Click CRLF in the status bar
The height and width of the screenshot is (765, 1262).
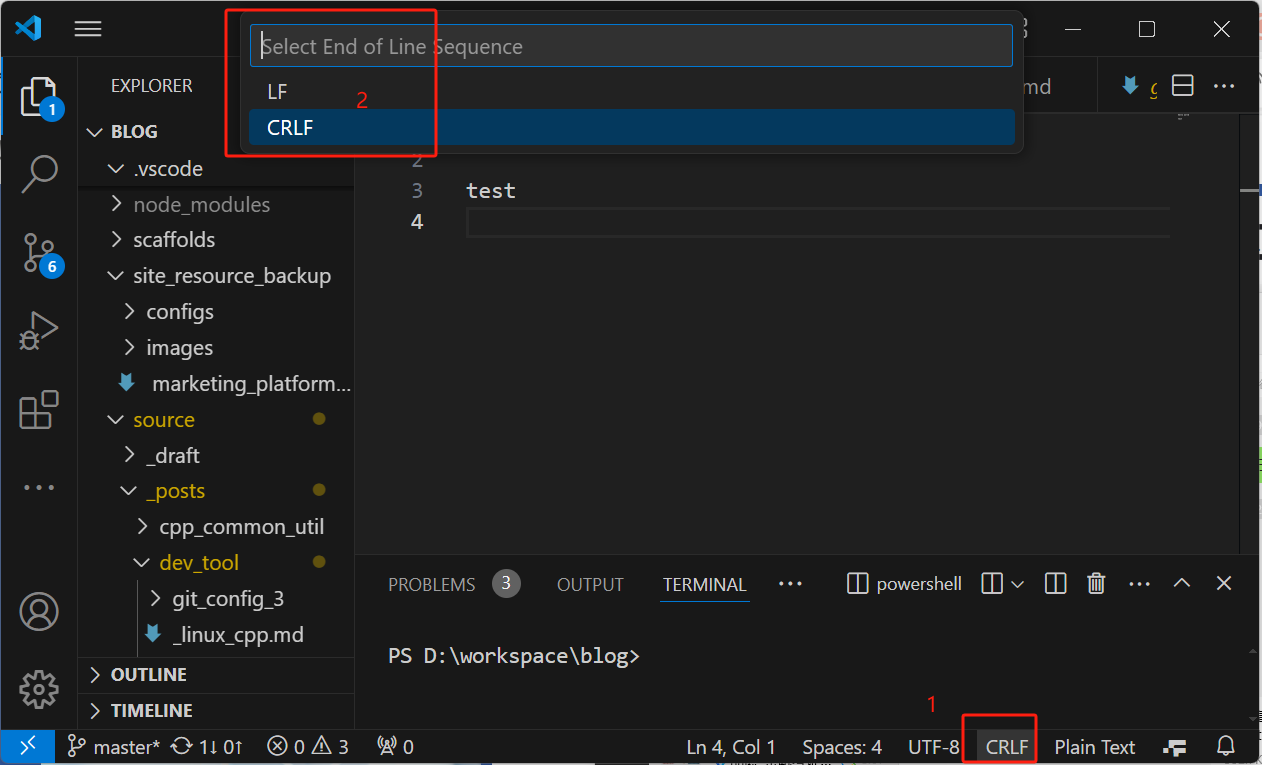point(1006,747)
